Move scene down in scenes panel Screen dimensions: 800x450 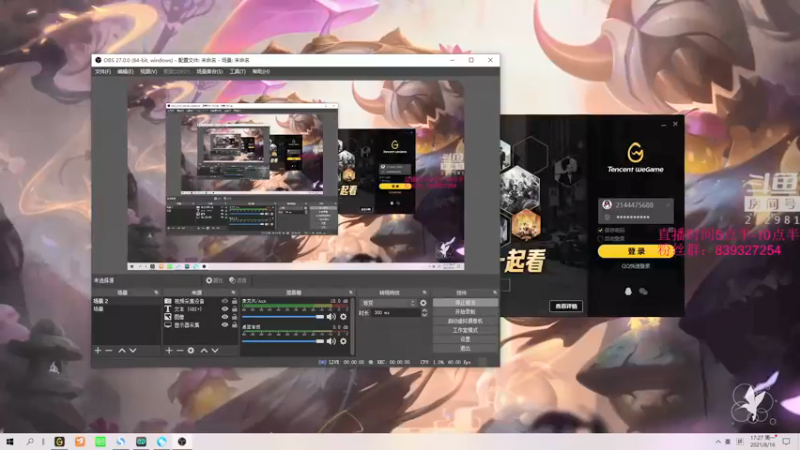(x=133, y=351)
